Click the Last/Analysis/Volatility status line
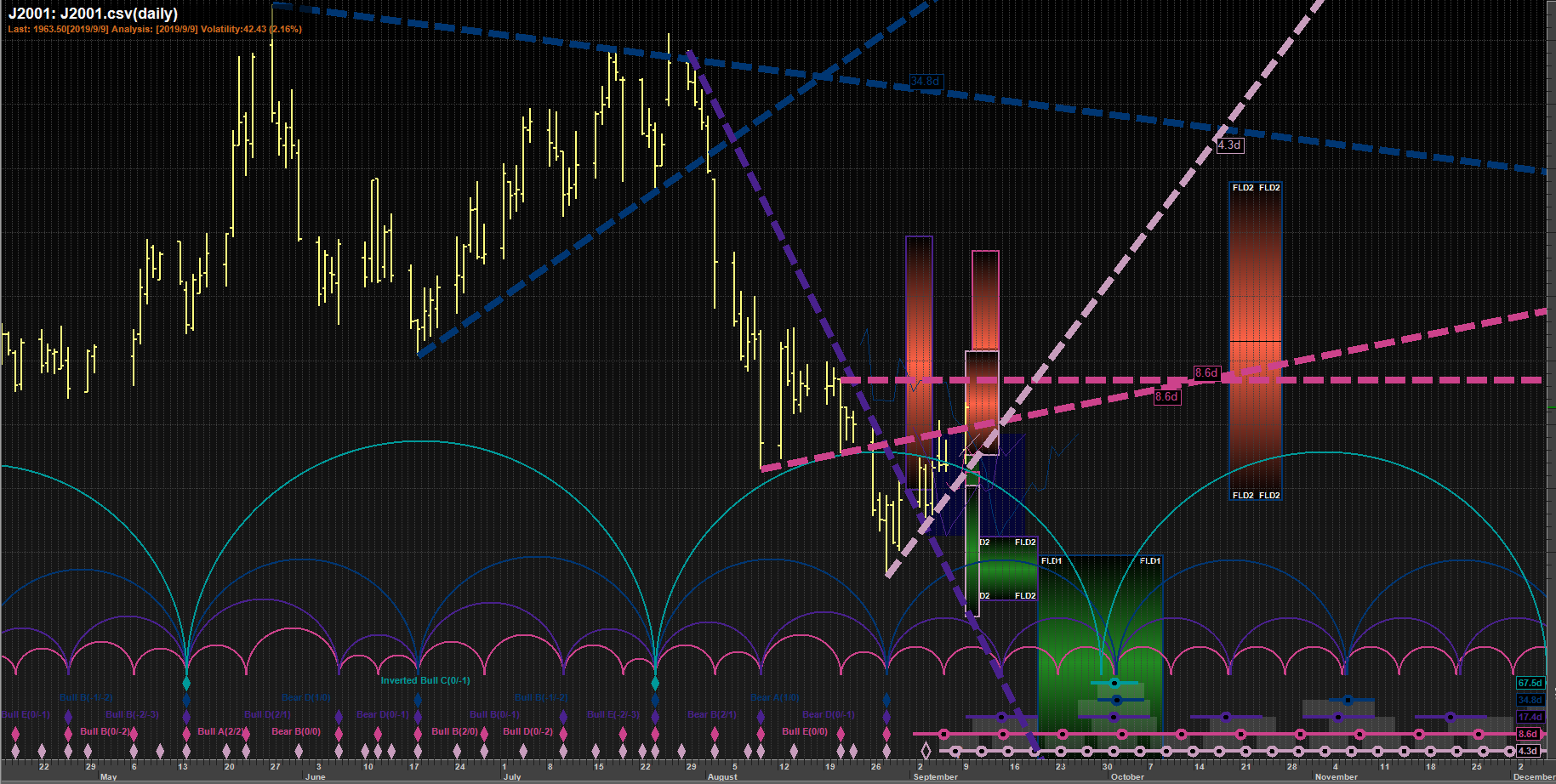The image size is (1556, 784). pos(155,29)
